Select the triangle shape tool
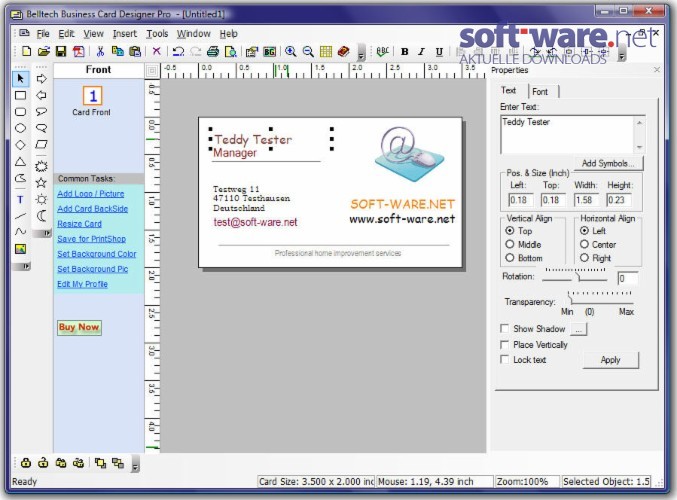Image resolution: width=677 pixels, height=500 pixels. coord(20,162)
